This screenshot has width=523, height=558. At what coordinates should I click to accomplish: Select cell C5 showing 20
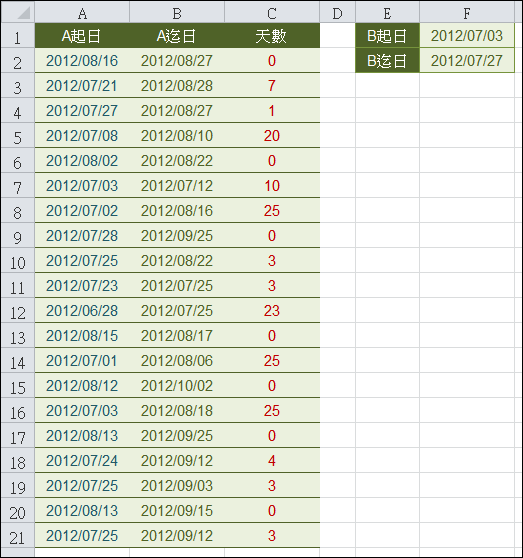click(272, 136)
